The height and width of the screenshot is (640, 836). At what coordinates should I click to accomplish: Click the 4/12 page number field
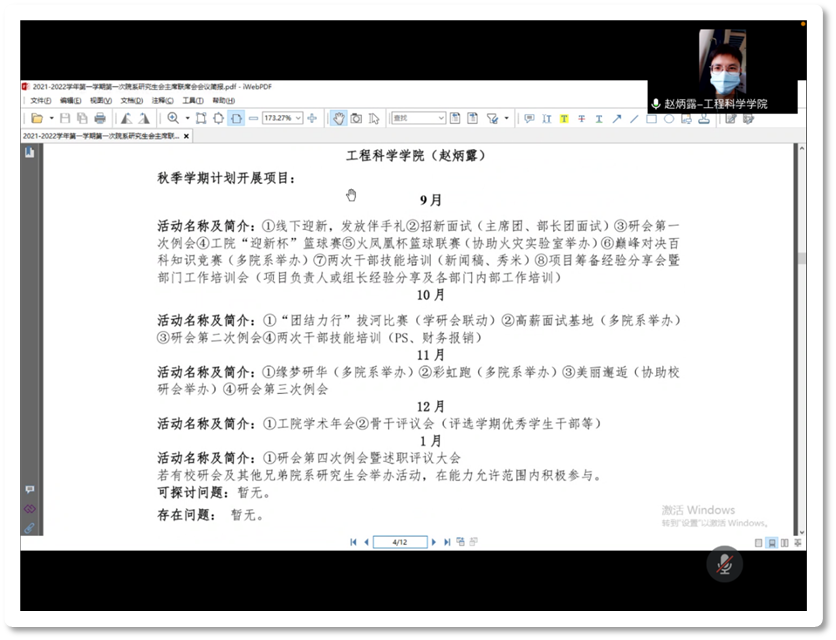point(400,542)
